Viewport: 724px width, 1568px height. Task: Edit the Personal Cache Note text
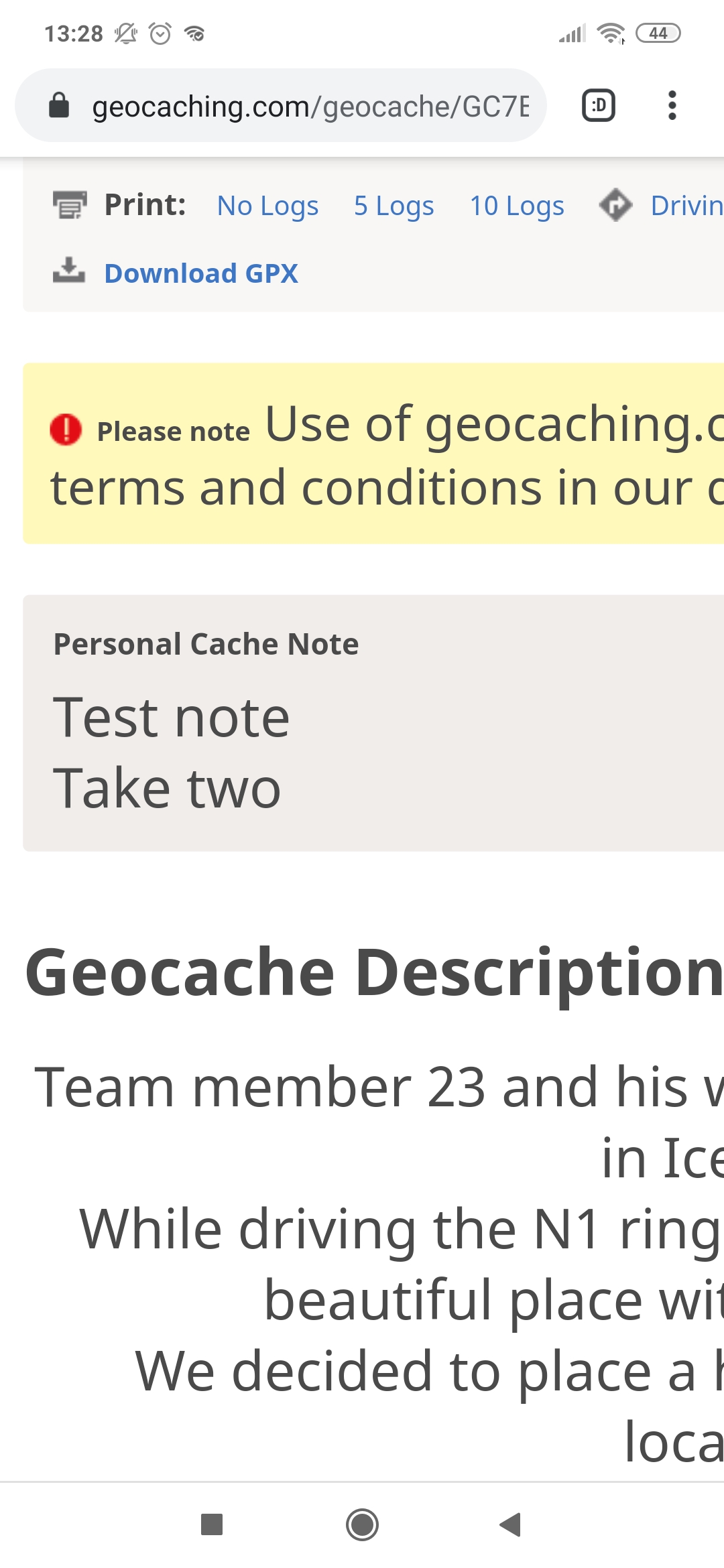(172, 752)
